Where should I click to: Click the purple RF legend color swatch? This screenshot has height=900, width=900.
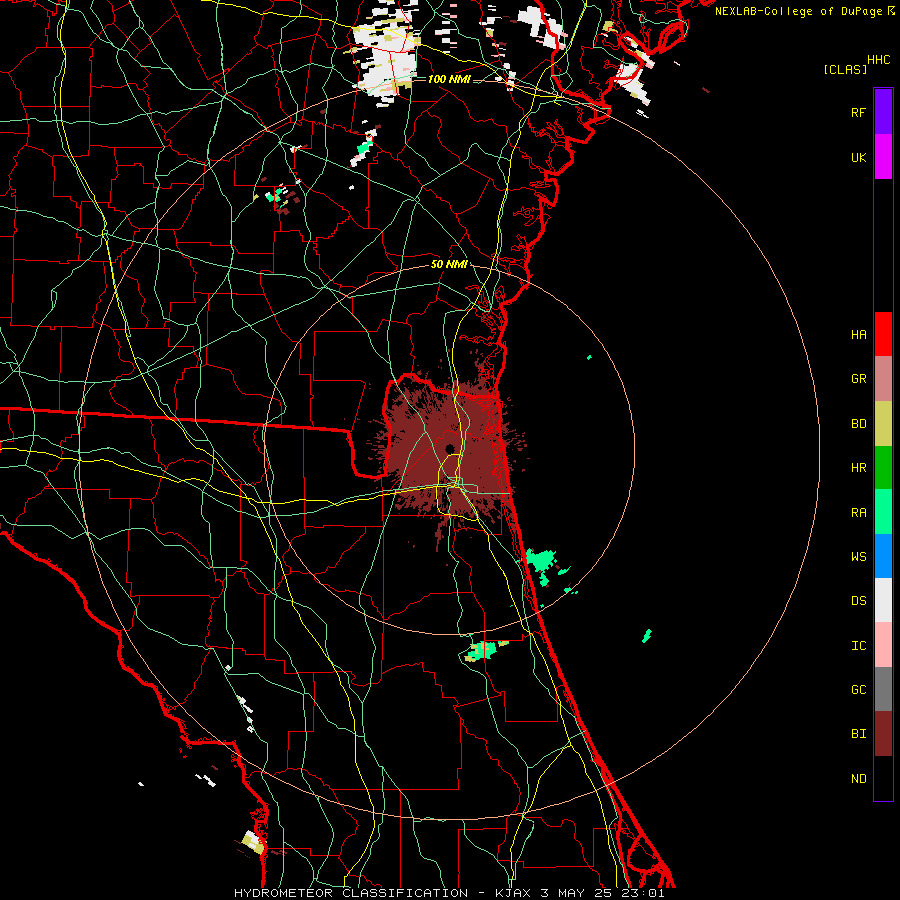pos(883,112)
